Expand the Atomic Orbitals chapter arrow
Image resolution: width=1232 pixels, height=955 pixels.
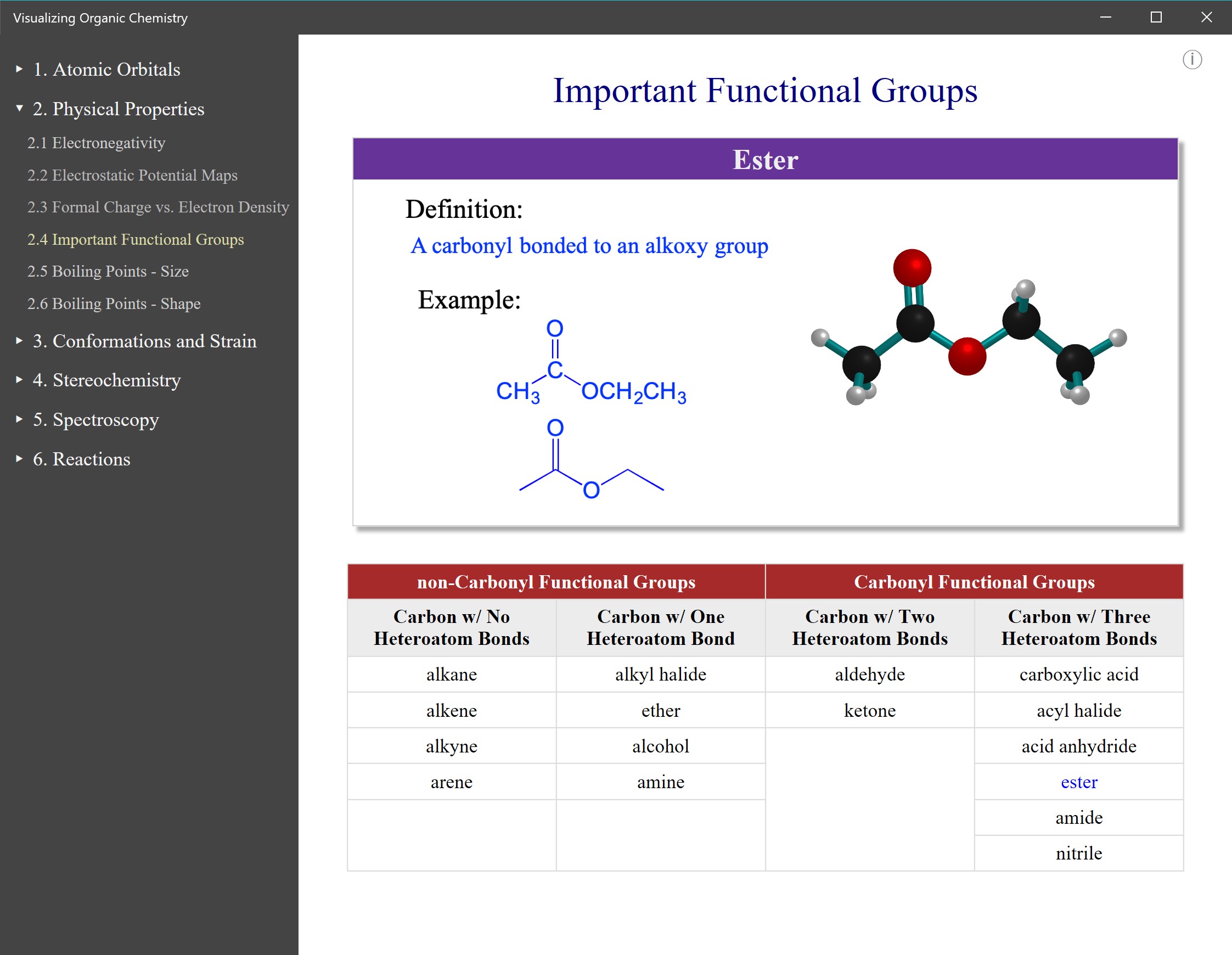tap(19, 69)
